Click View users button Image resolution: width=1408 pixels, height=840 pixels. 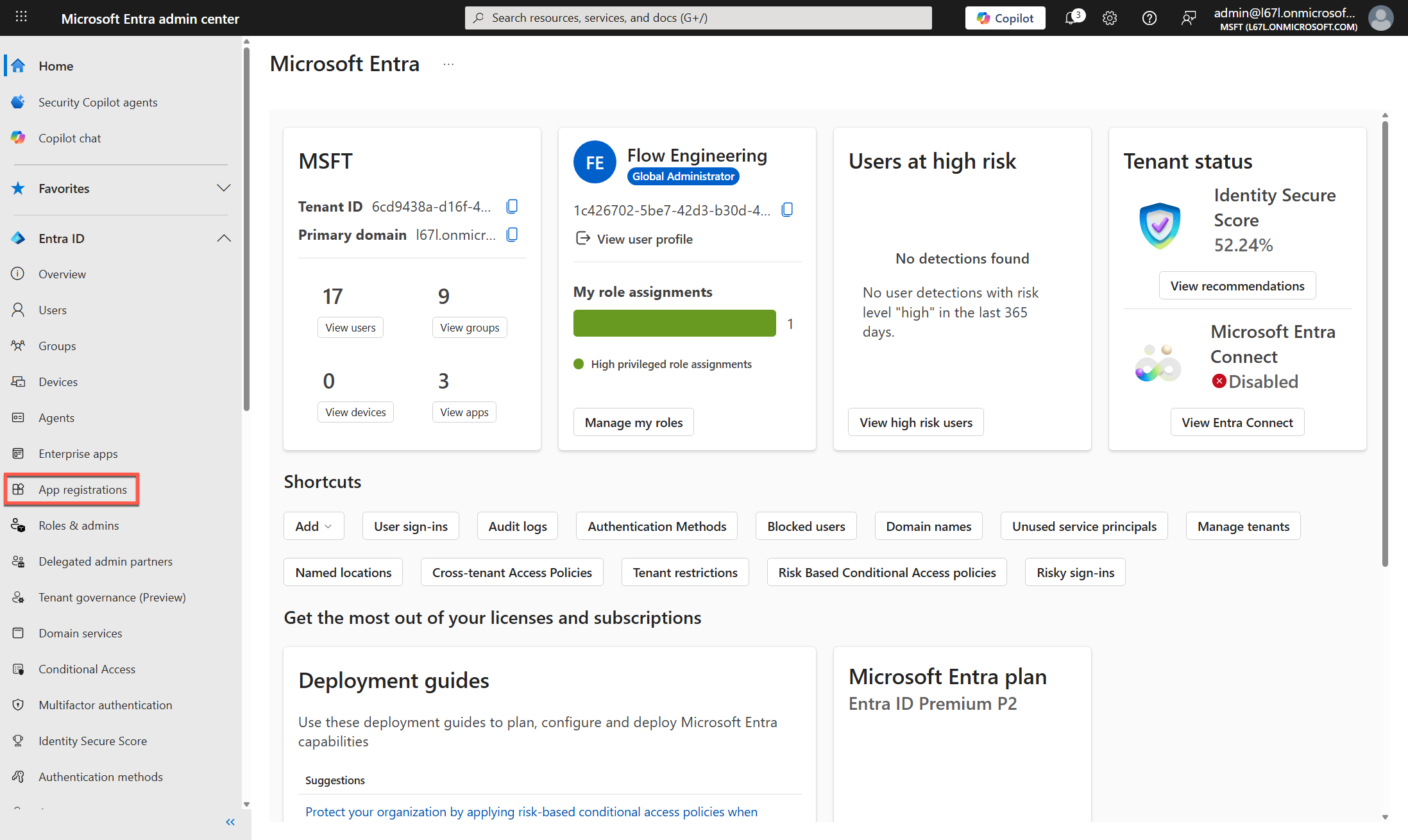[350, 327]
